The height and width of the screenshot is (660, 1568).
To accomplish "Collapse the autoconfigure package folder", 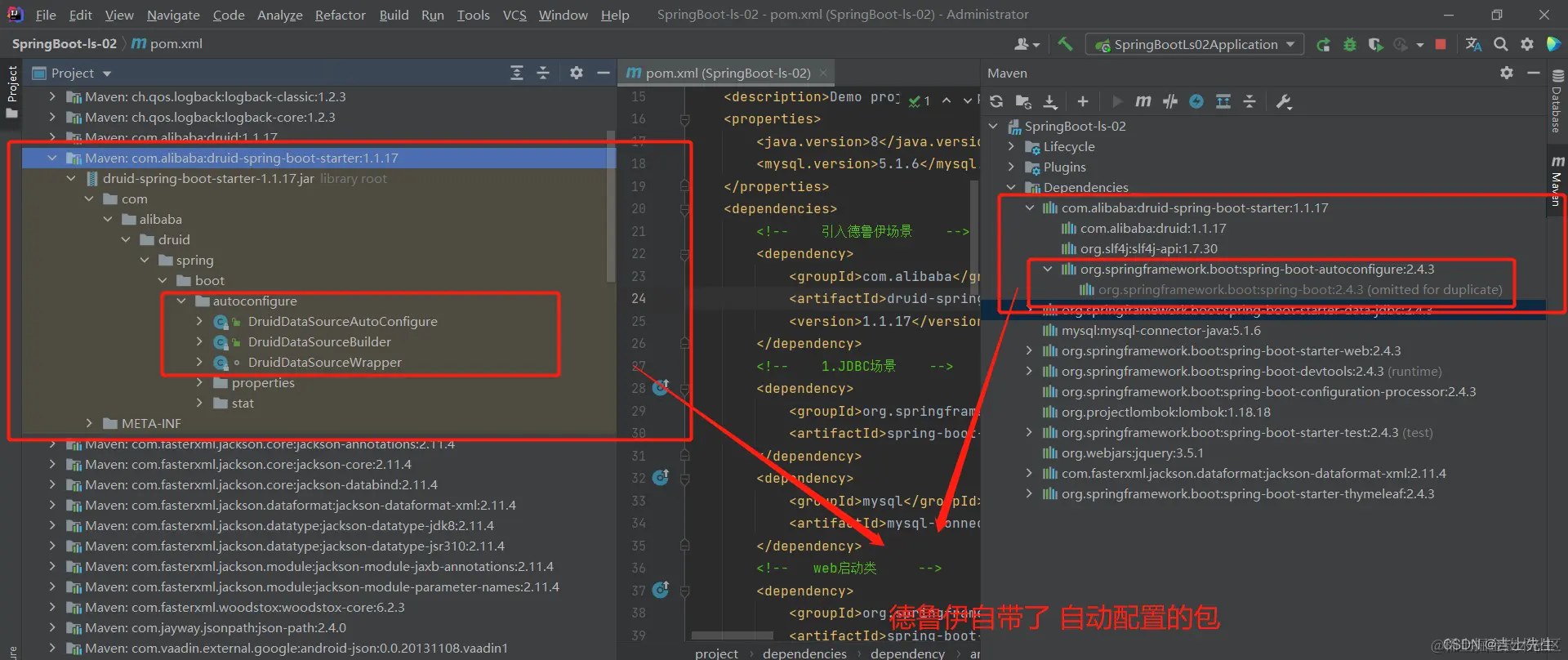I will click(181, 301).
